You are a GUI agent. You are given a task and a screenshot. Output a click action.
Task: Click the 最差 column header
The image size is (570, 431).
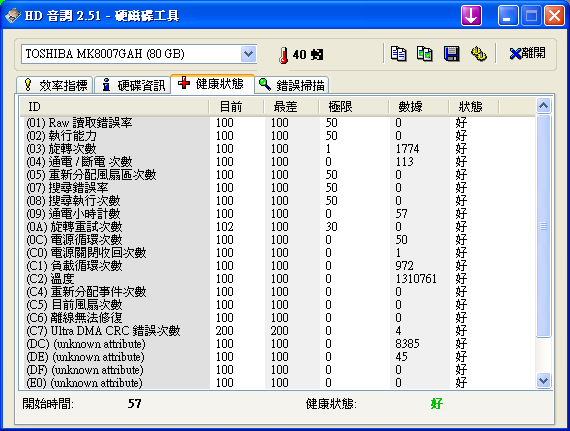click(x=291, y=107)
